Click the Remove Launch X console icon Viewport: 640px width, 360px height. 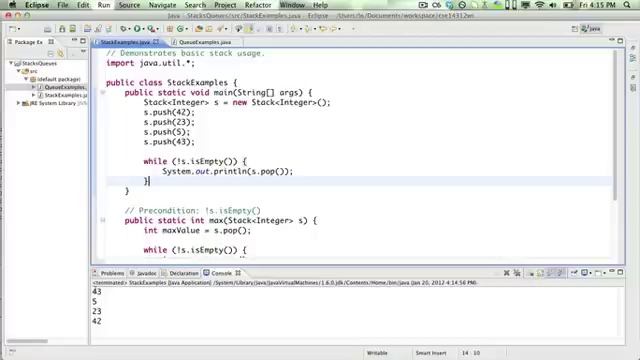(507, 273)
